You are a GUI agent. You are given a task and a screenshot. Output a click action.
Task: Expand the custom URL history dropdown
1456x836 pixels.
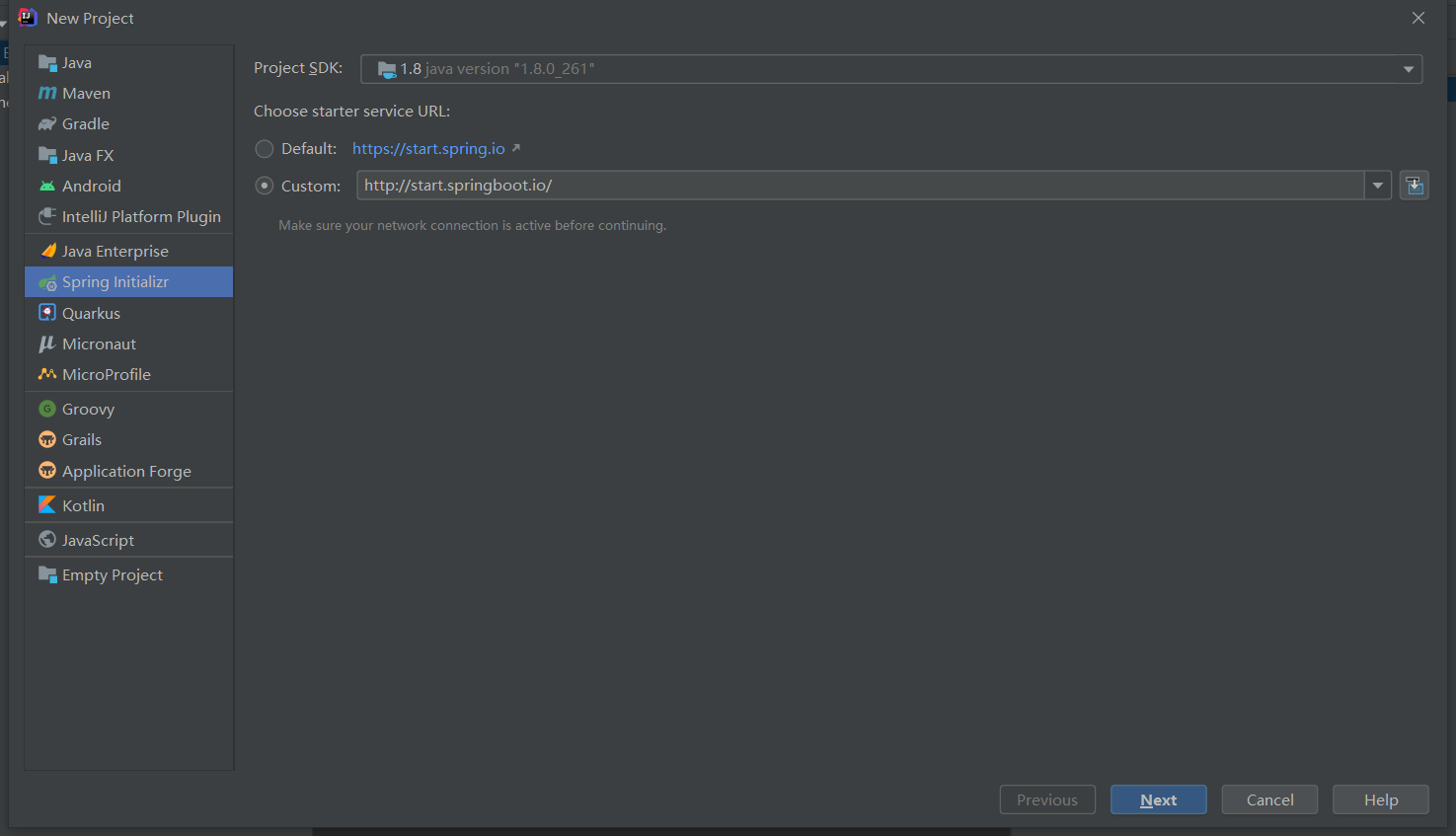coord(1378,185)
